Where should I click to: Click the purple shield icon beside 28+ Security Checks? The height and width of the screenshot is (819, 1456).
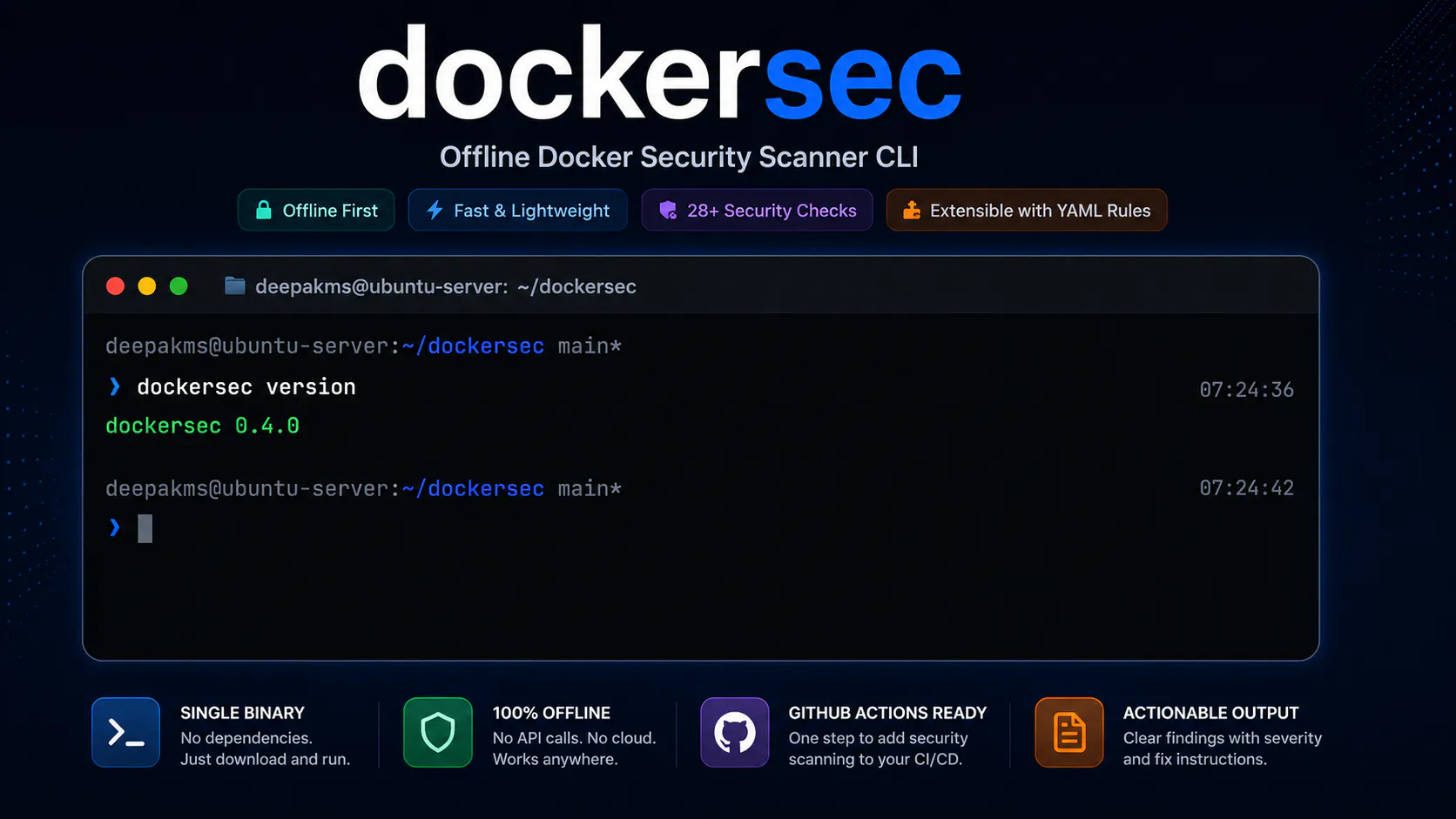(x=668, y=210)
